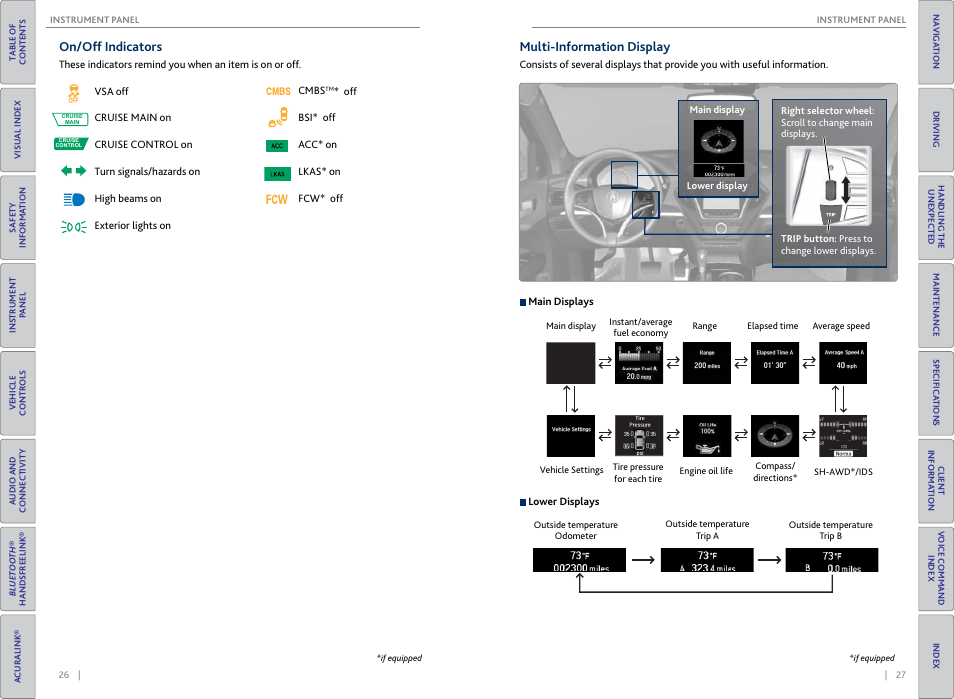Viewport: 954px width, 699px height.
Task: Open the Specifications side tab
Action: tap(936, 393)
